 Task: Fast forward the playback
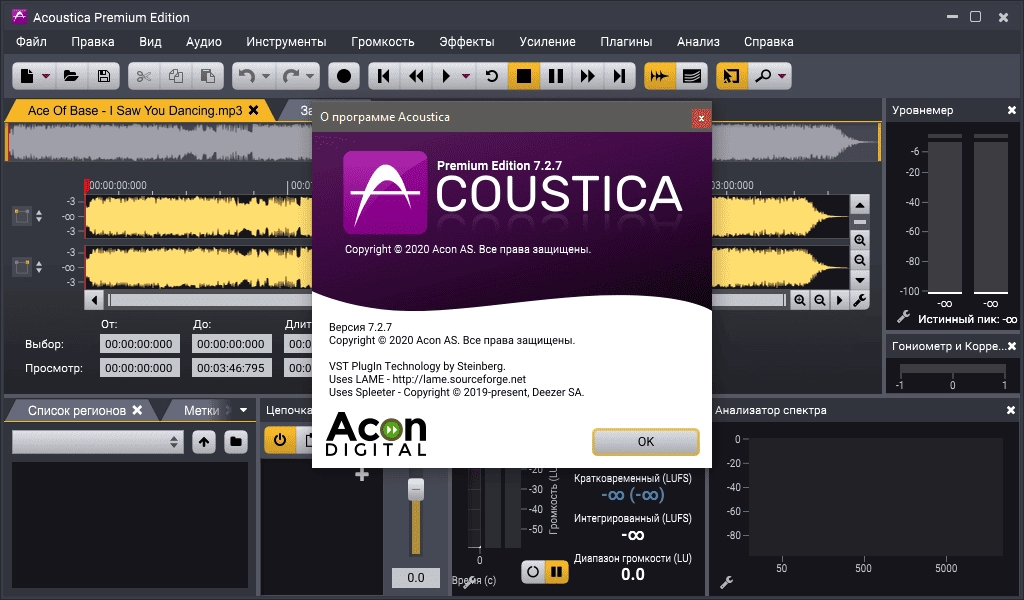coord(588,76)
